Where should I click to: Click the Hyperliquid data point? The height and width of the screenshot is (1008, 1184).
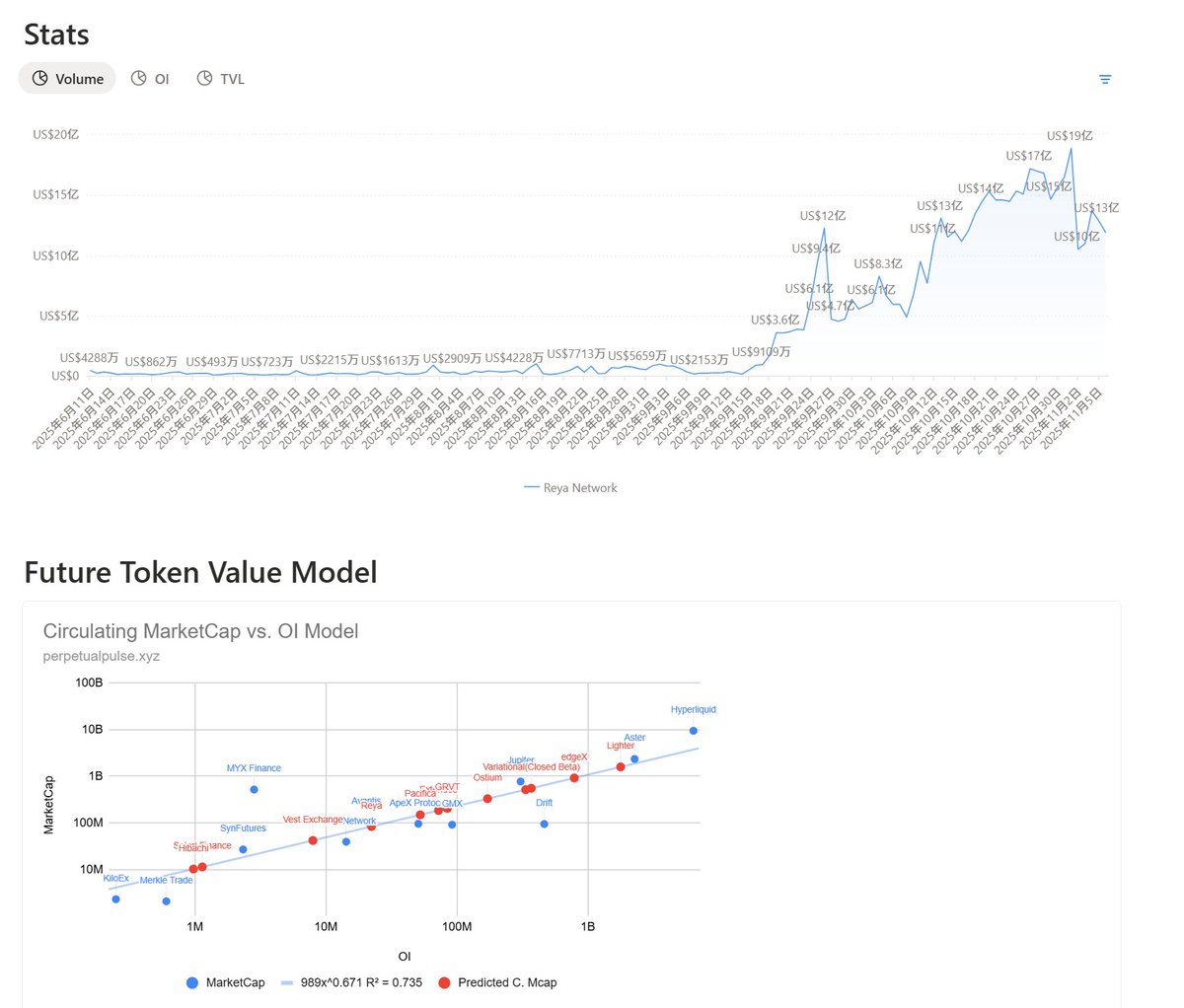click(x=694, y=731)
